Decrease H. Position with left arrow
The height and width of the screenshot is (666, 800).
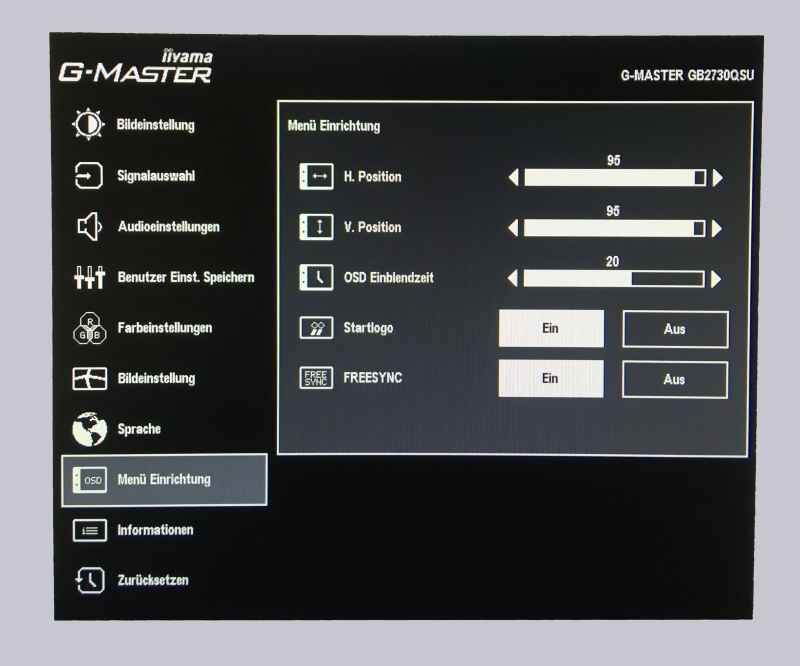(x=513, y=178)
